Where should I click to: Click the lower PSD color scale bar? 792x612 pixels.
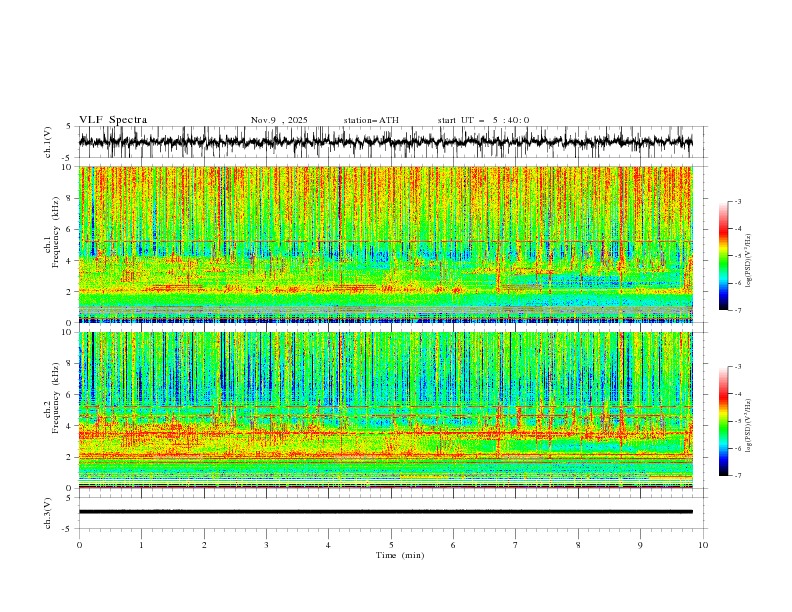(x=723, y=421)
